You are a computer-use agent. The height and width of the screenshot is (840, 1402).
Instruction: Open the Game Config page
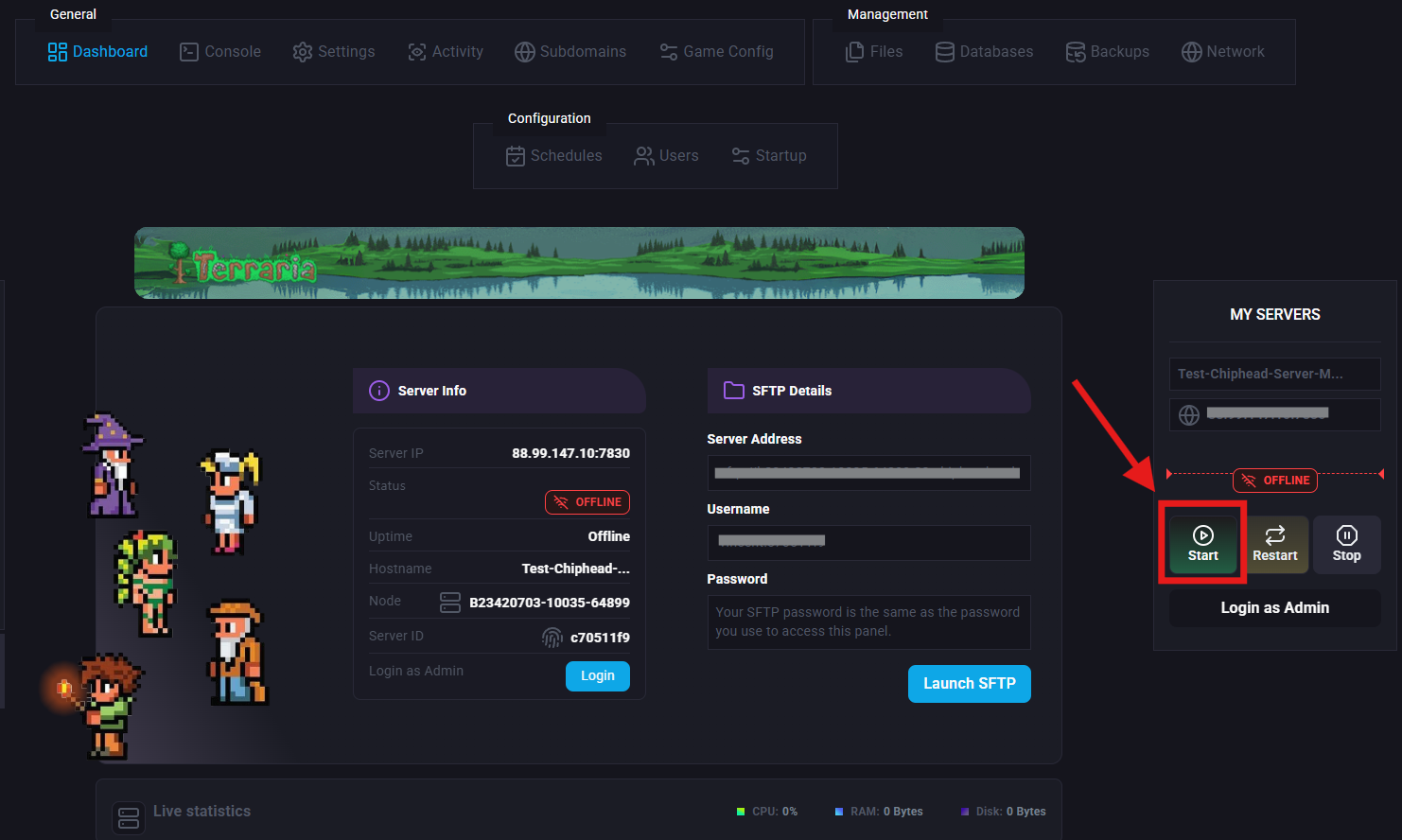[x=716, y=52]
